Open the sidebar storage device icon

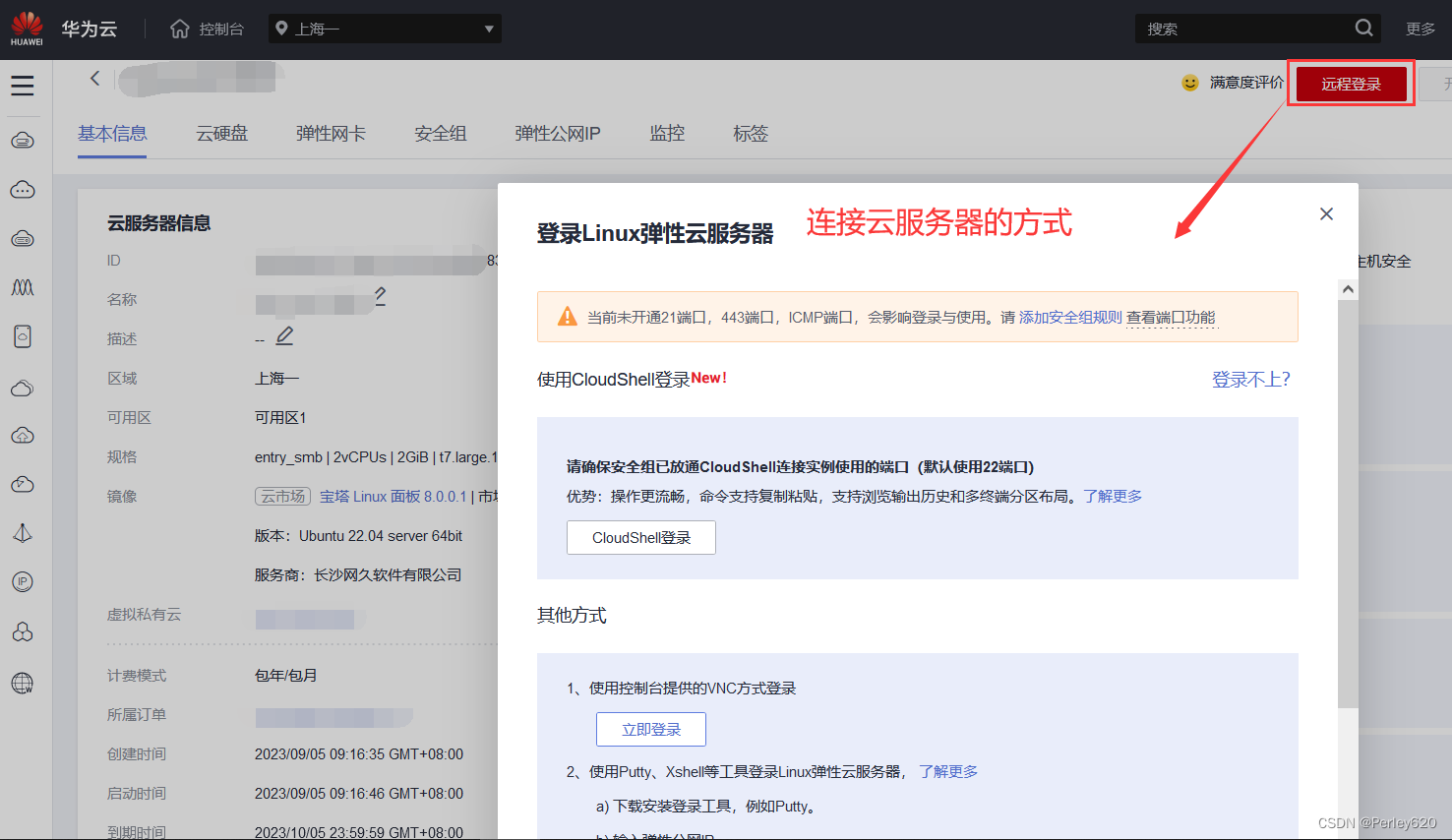point(23,336)
